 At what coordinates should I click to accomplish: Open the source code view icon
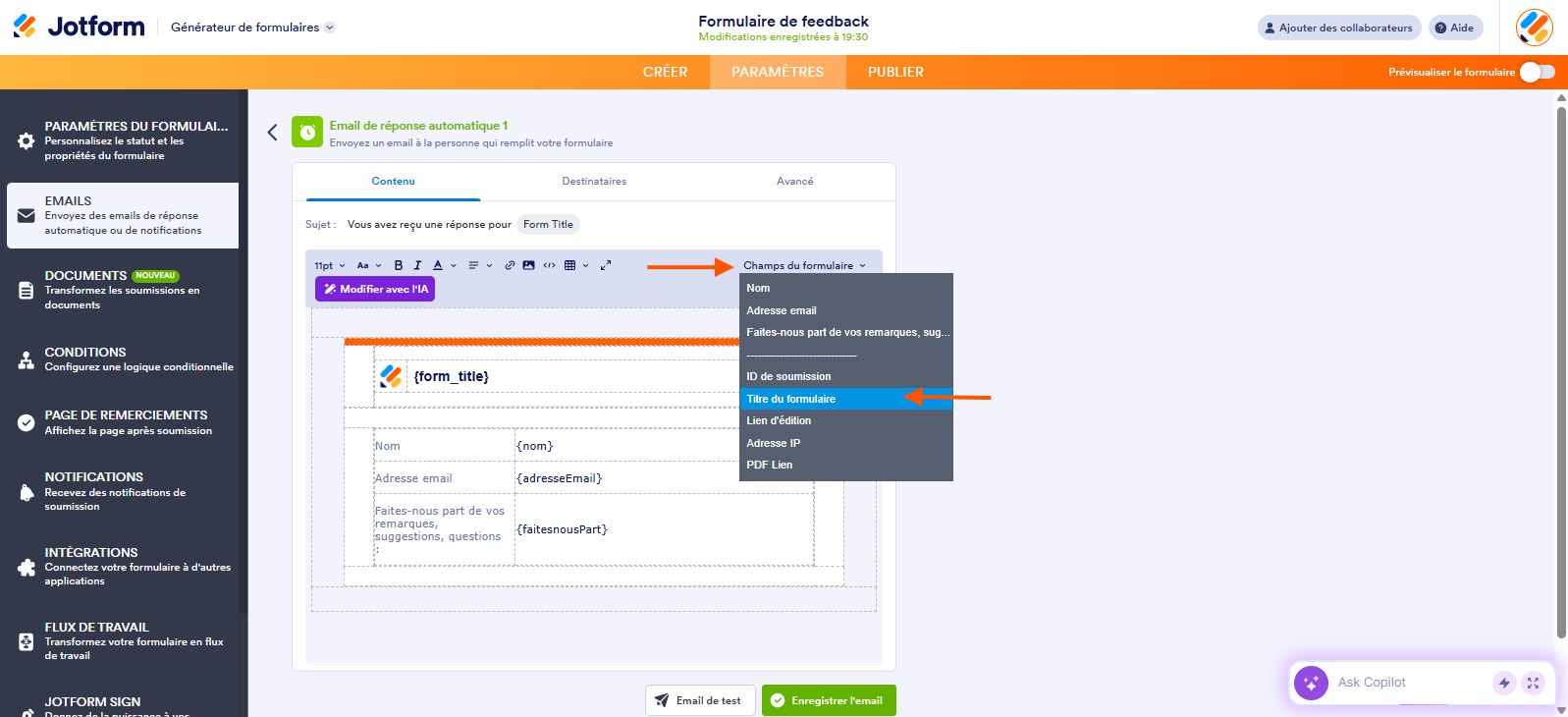tap(549, 265)
